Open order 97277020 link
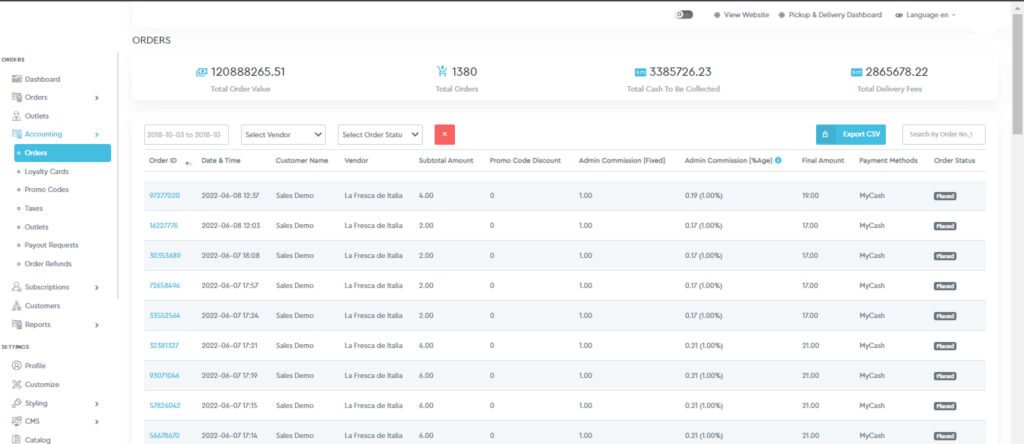The width and height of the screenshot is (1024, 444). [164, 196]
